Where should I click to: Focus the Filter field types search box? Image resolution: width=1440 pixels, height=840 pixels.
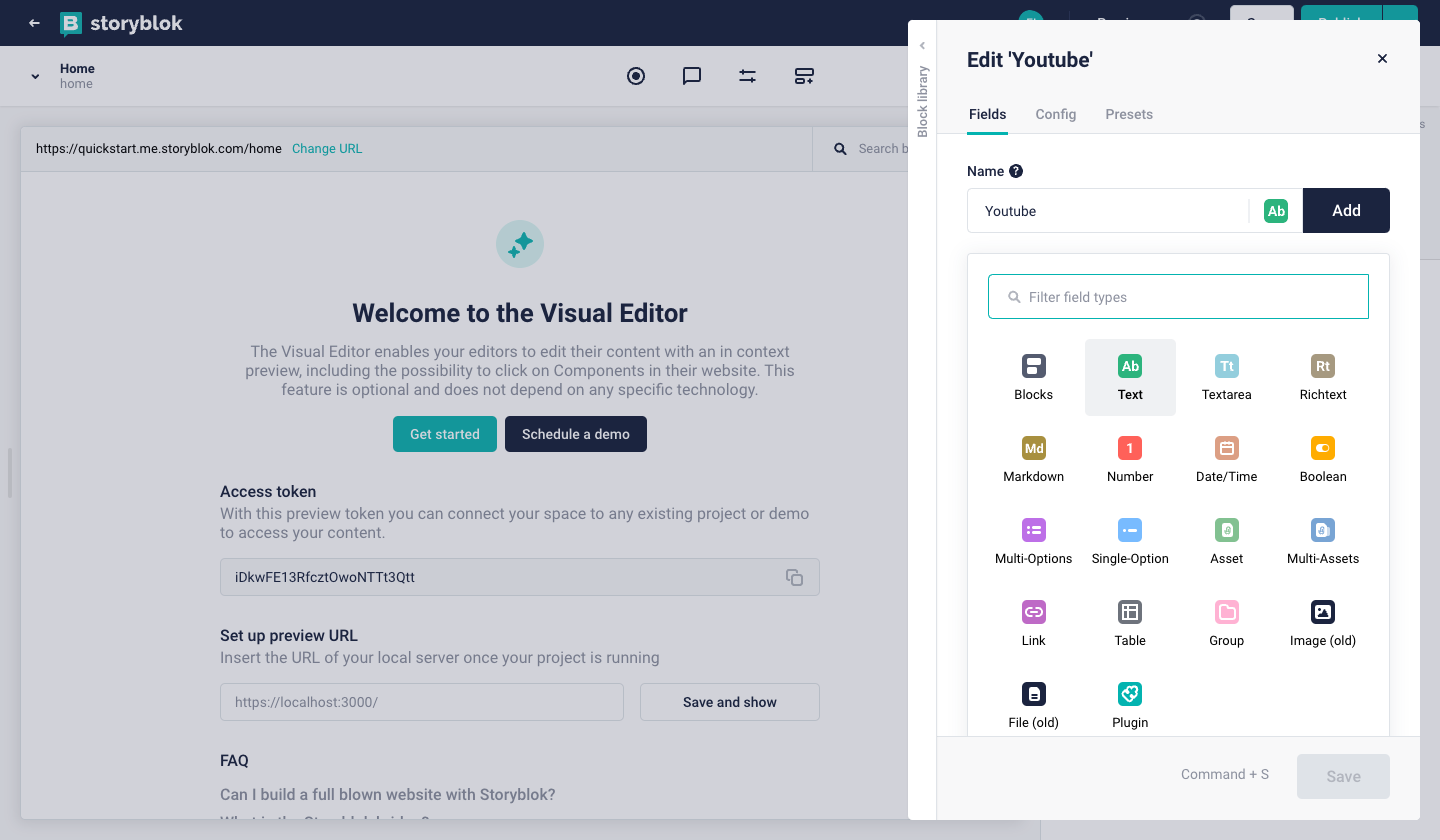tap(1178, 297)
